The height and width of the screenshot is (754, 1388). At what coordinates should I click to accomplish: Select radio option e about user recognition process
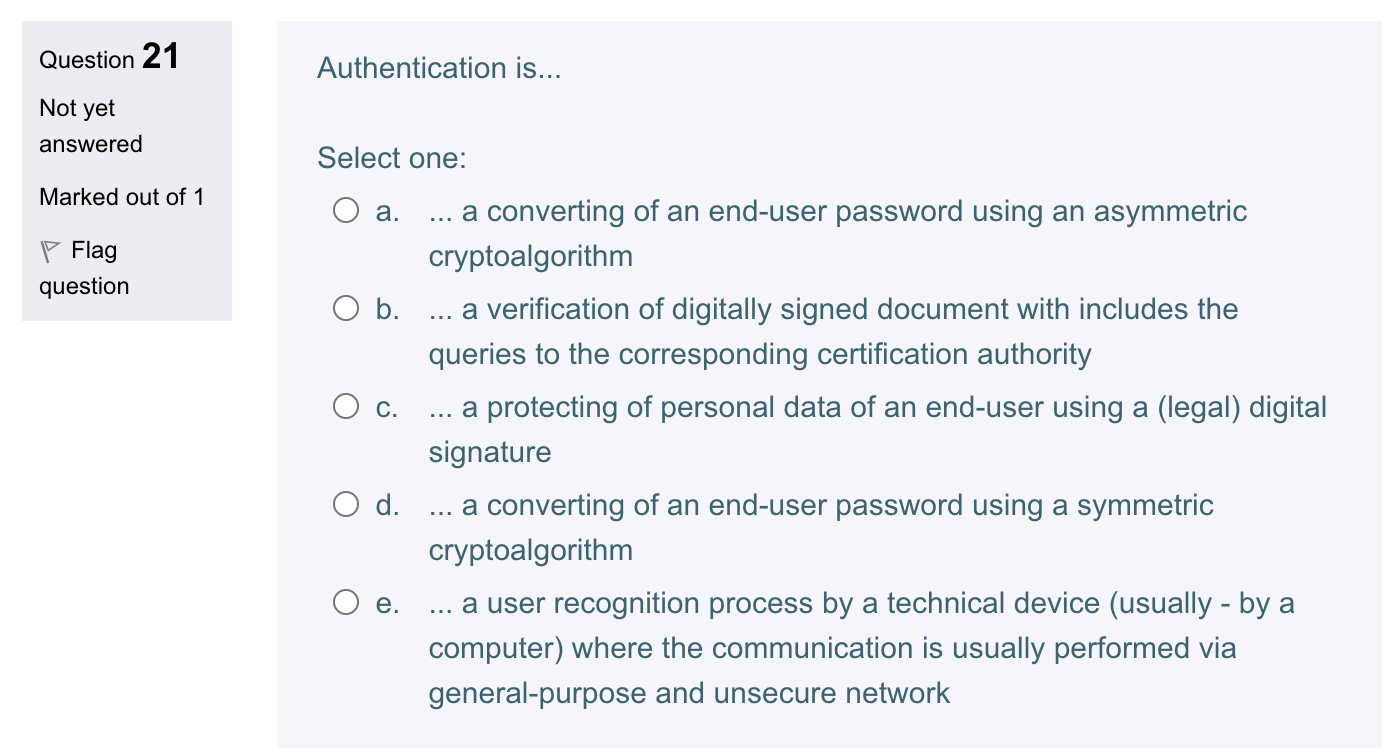click(x=347, y=601)
